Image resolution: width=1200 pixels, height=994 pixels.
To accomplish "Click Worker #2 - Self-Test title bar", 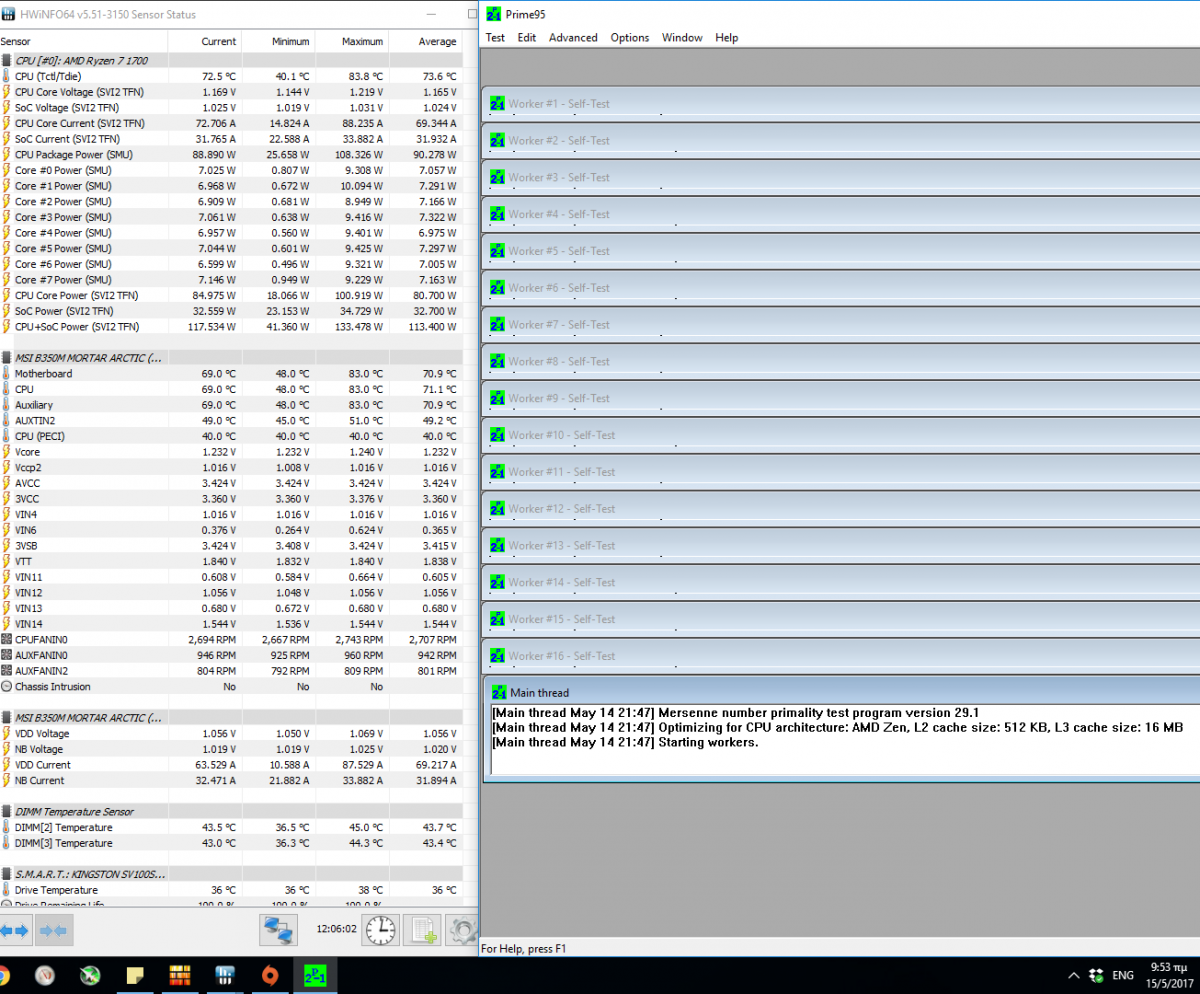I will click(x=841, y=141).
